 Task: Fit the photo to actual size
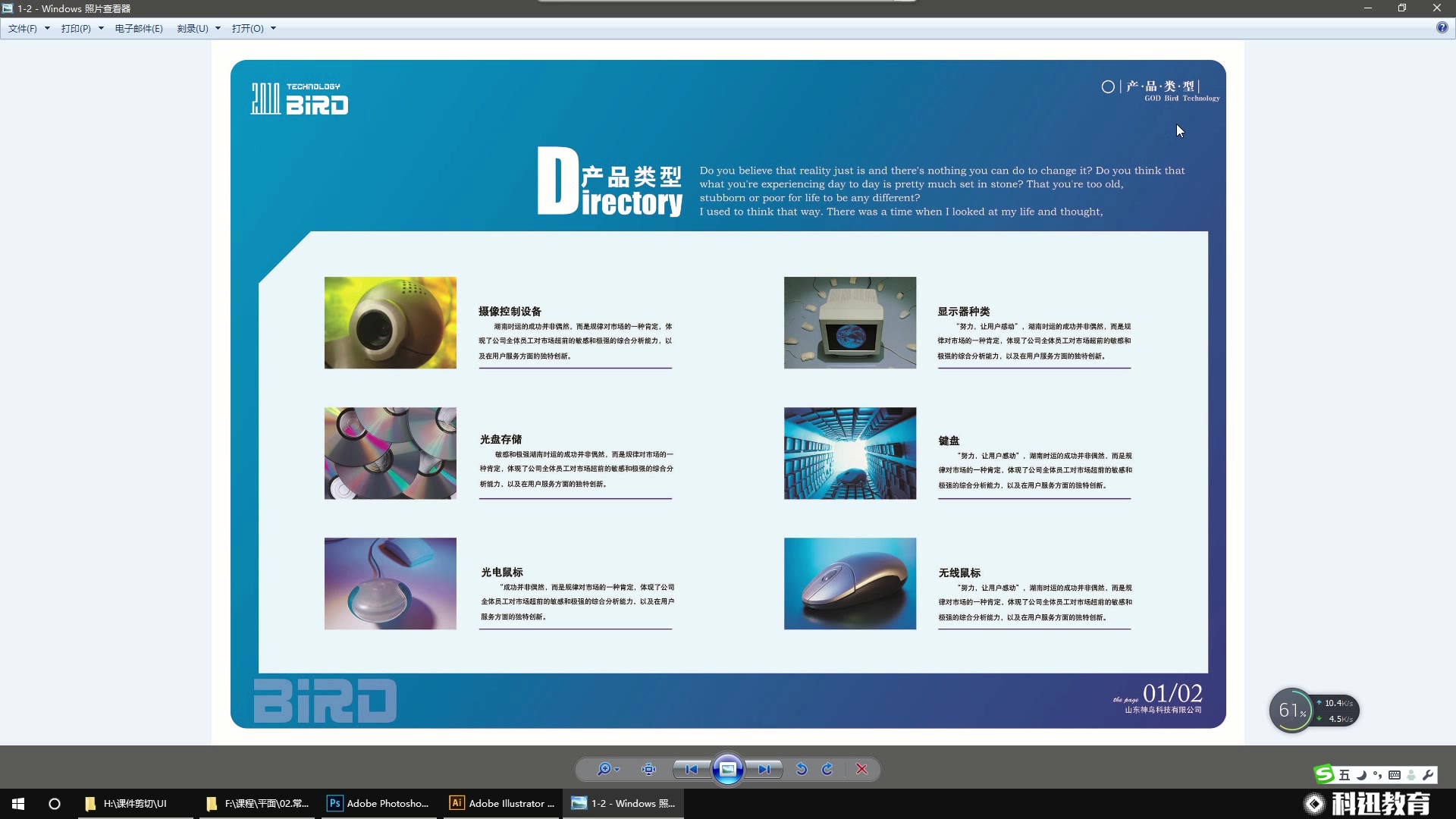point(648,769)
